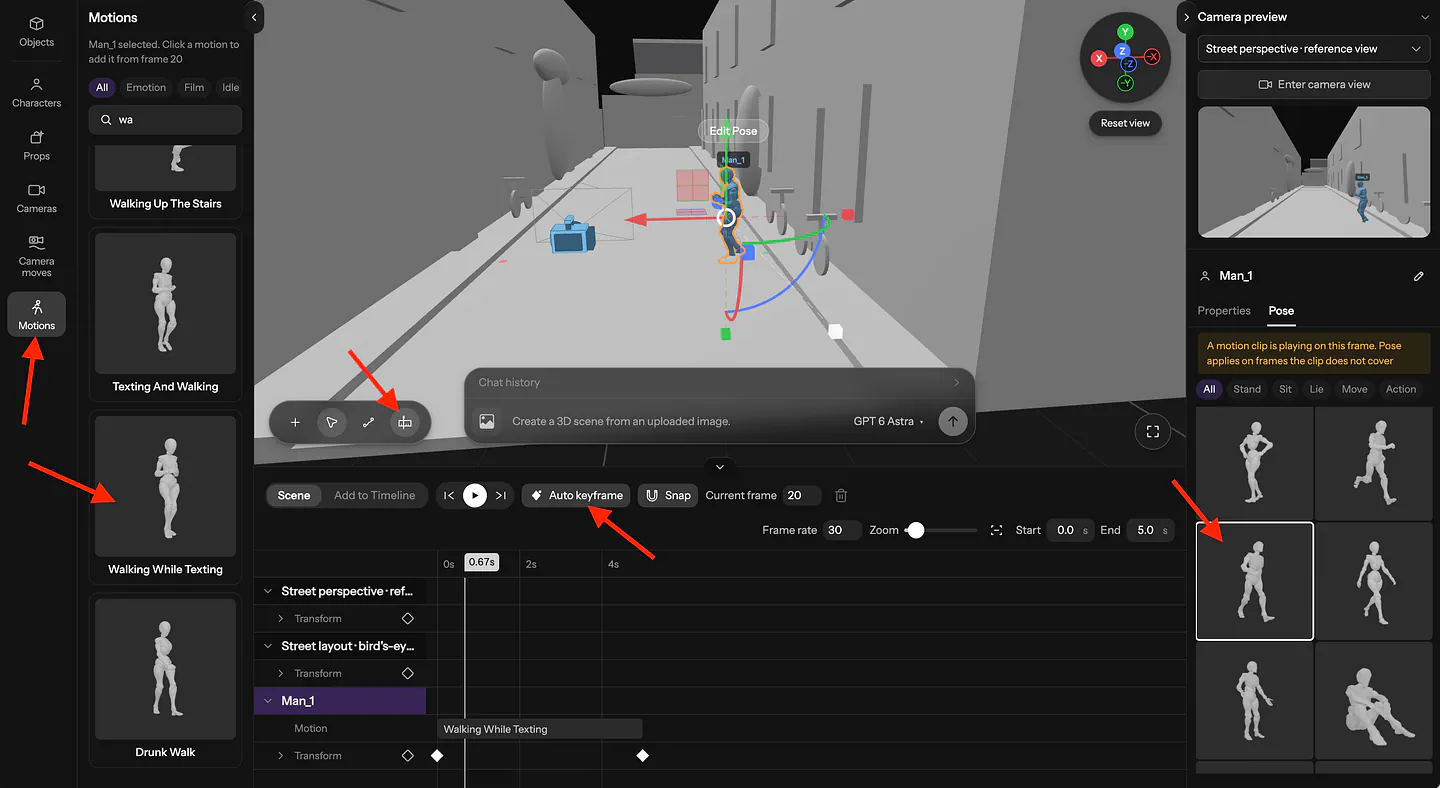Jump to the timeline start
The height and width of the screenshot is (788, 1440).
pyautogui.click(x=449, y=495)
